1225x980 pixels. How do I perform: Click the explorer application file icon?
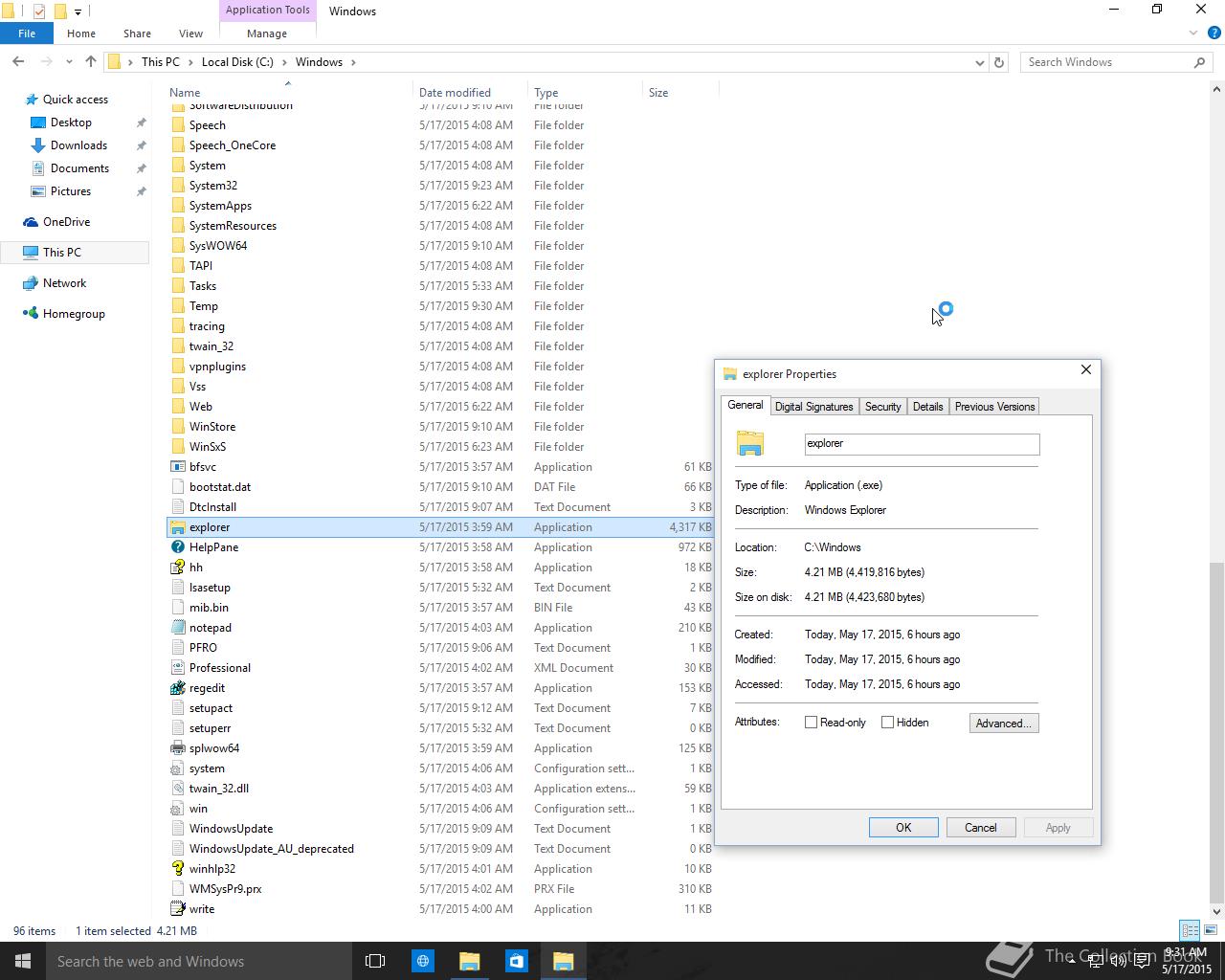tap(178, 527)
